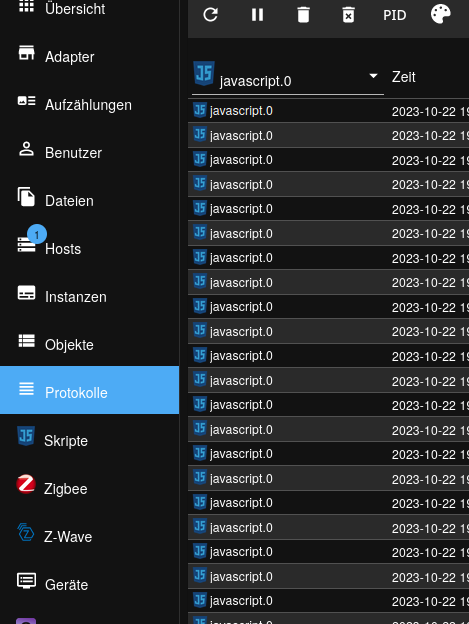Click the Zeit column header

(x=404, y=77)
